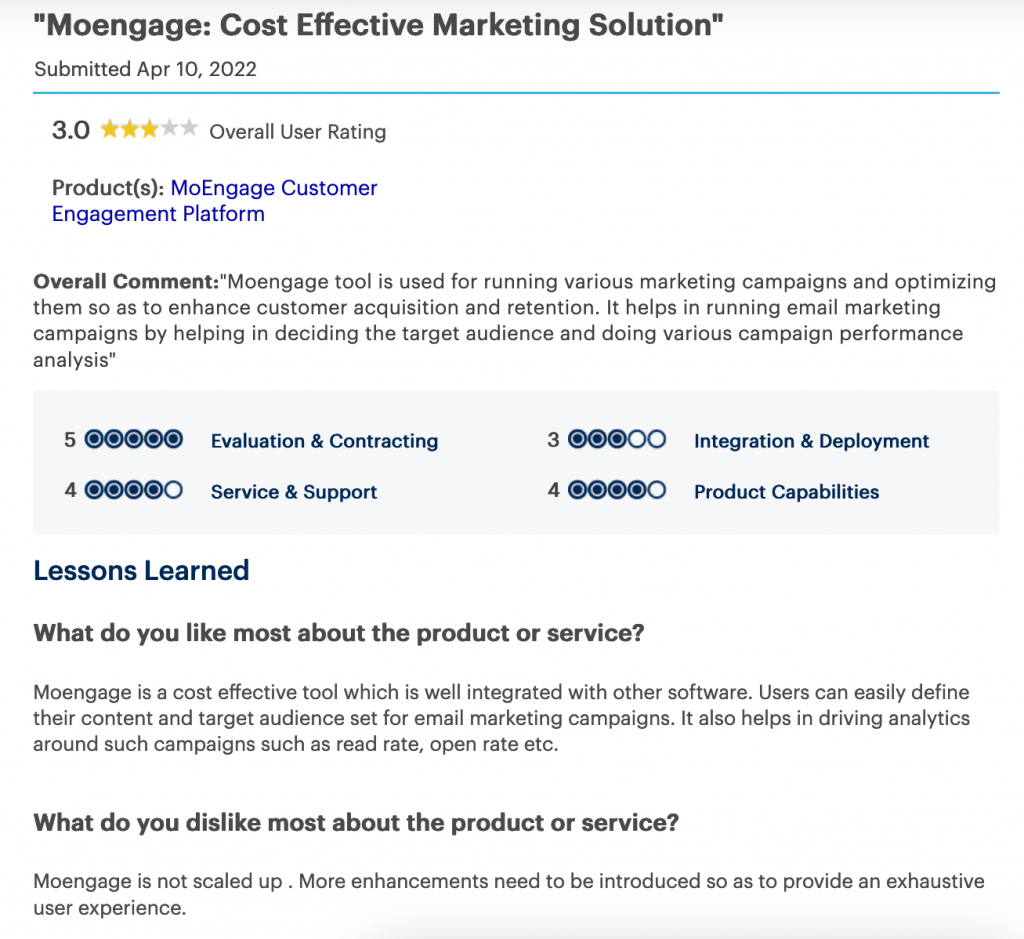
Task: Click Service & Support rating dots
Action: pos(134,491)
